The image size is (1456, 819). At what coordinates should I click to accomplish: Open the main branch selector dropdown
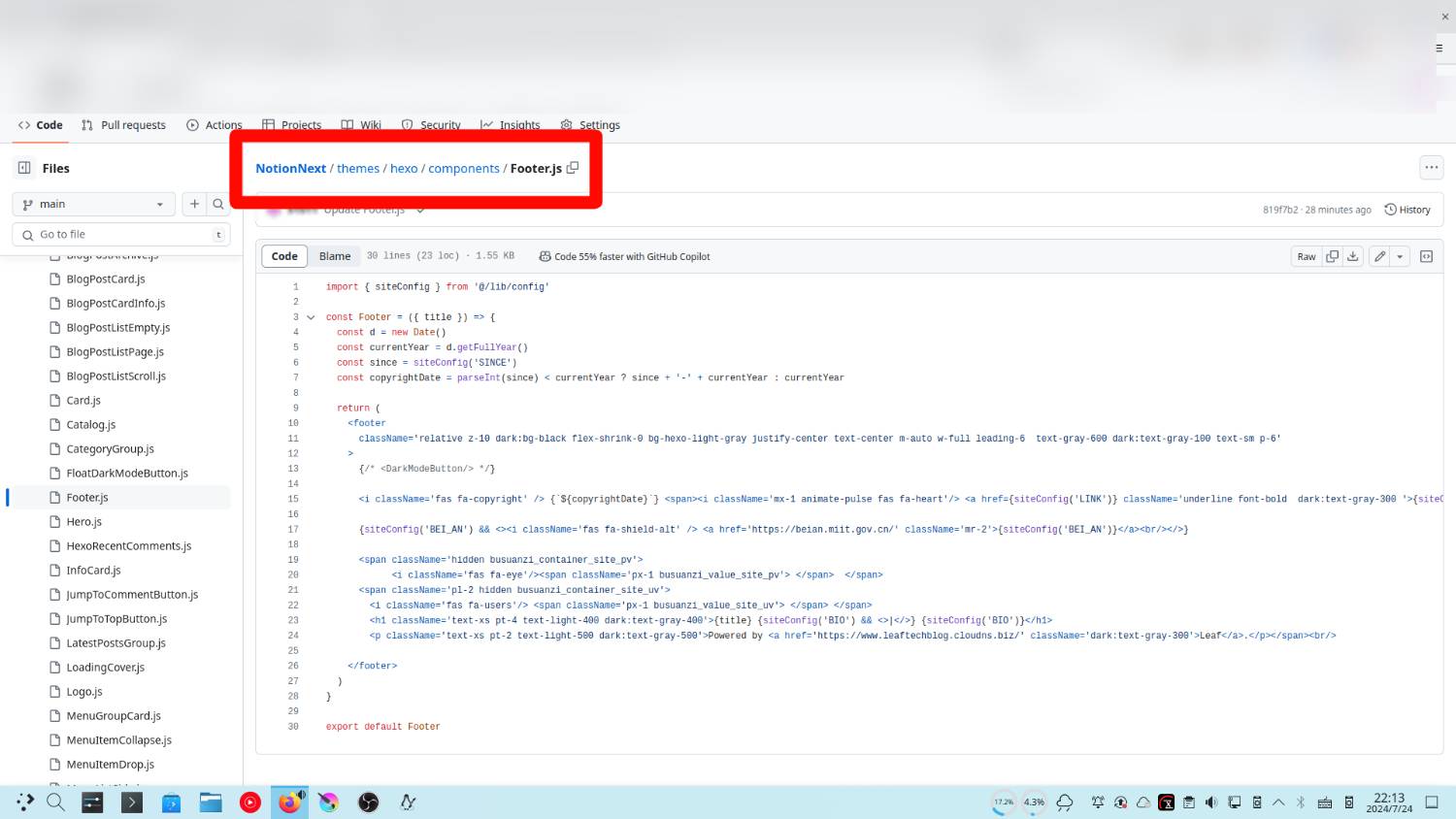tap(93, 204)
